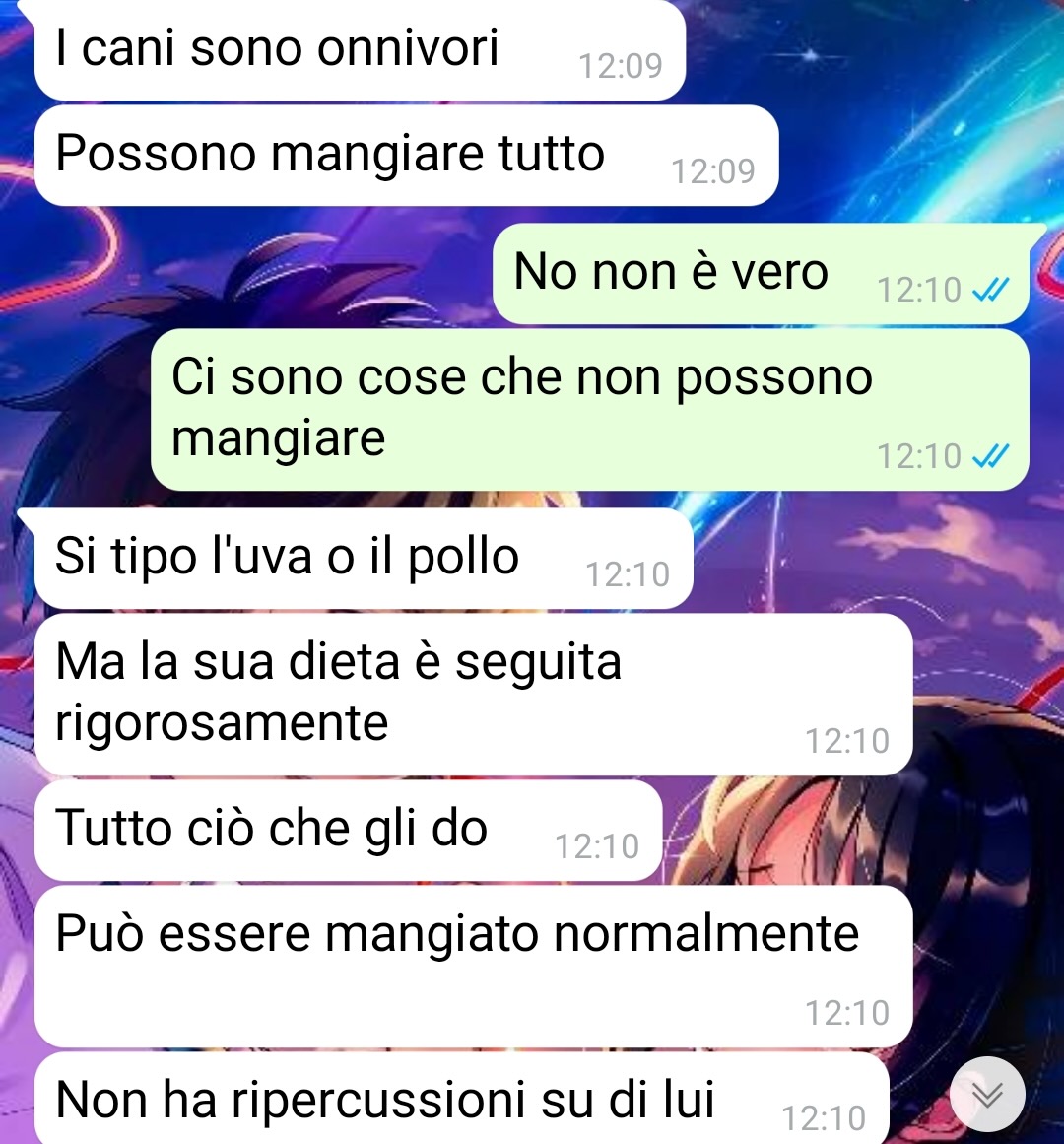Tap the 12:10 timestamp on "No non è vero"

[x=919, y=290]
